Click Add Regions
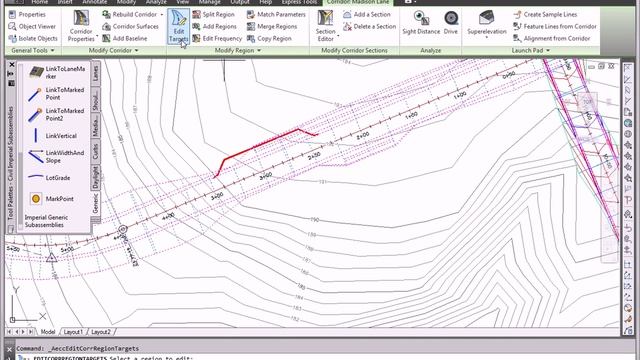640x360 pixels. tap(214, 26)
